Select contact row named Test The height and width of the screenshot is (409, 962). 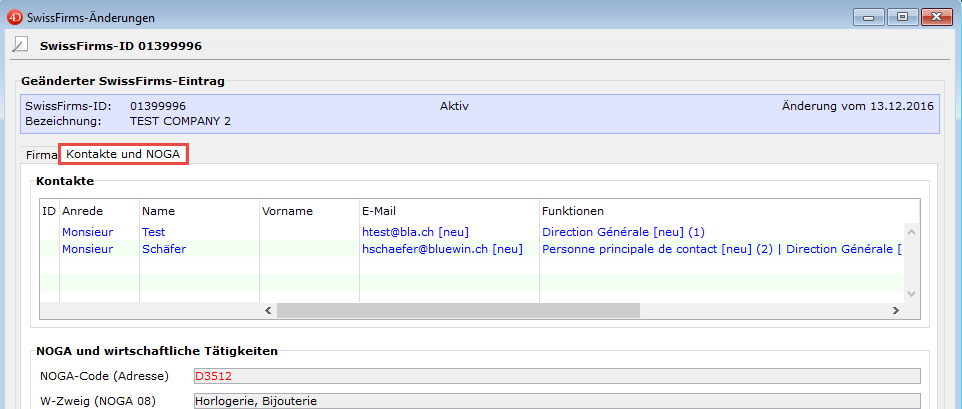[x=153, y=232]
